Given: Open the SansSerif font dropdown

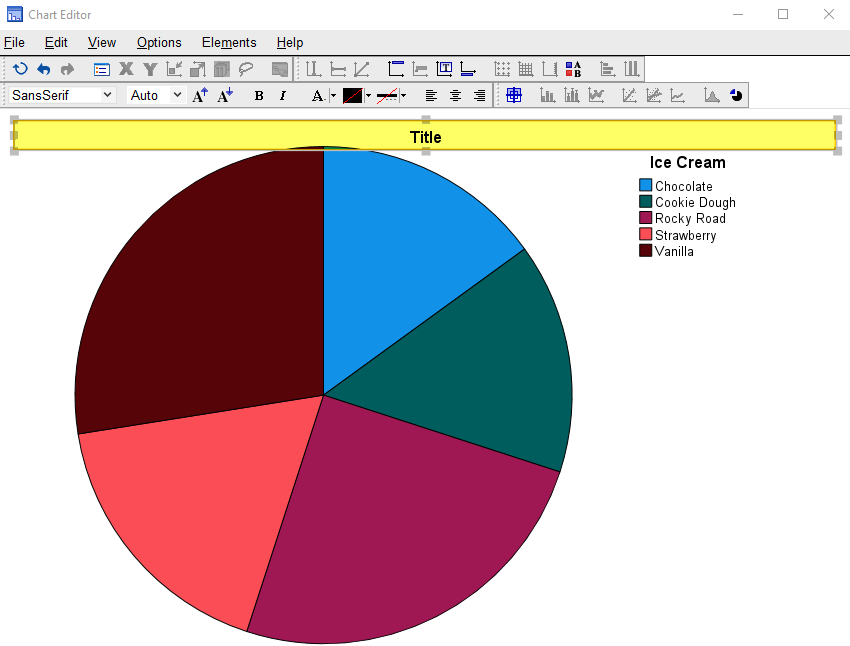Looking at the screenshot, I should tap(62, 95).
